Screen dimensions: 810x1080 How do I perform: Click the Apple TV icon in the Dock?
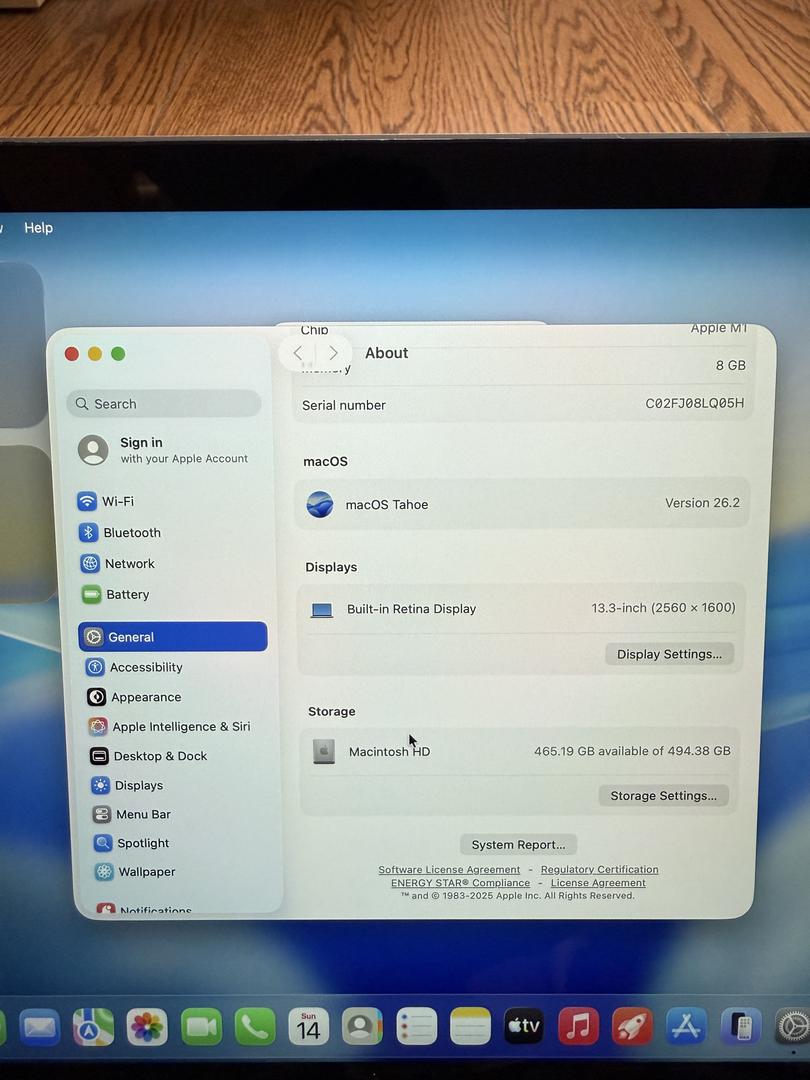pos(523,1026)
